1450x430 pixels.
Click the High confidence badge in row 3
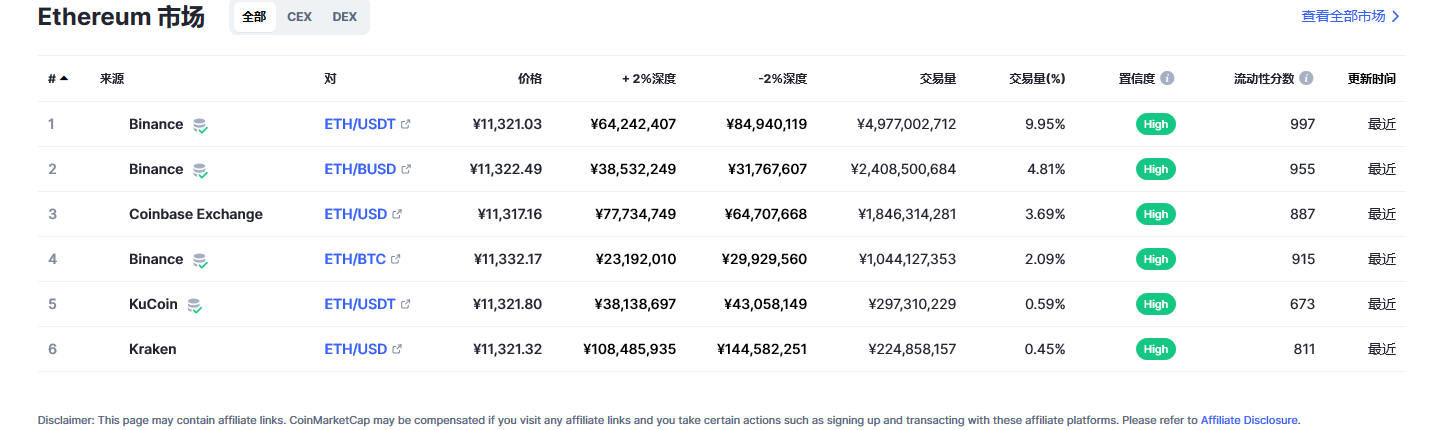[x=1156, y=214]
